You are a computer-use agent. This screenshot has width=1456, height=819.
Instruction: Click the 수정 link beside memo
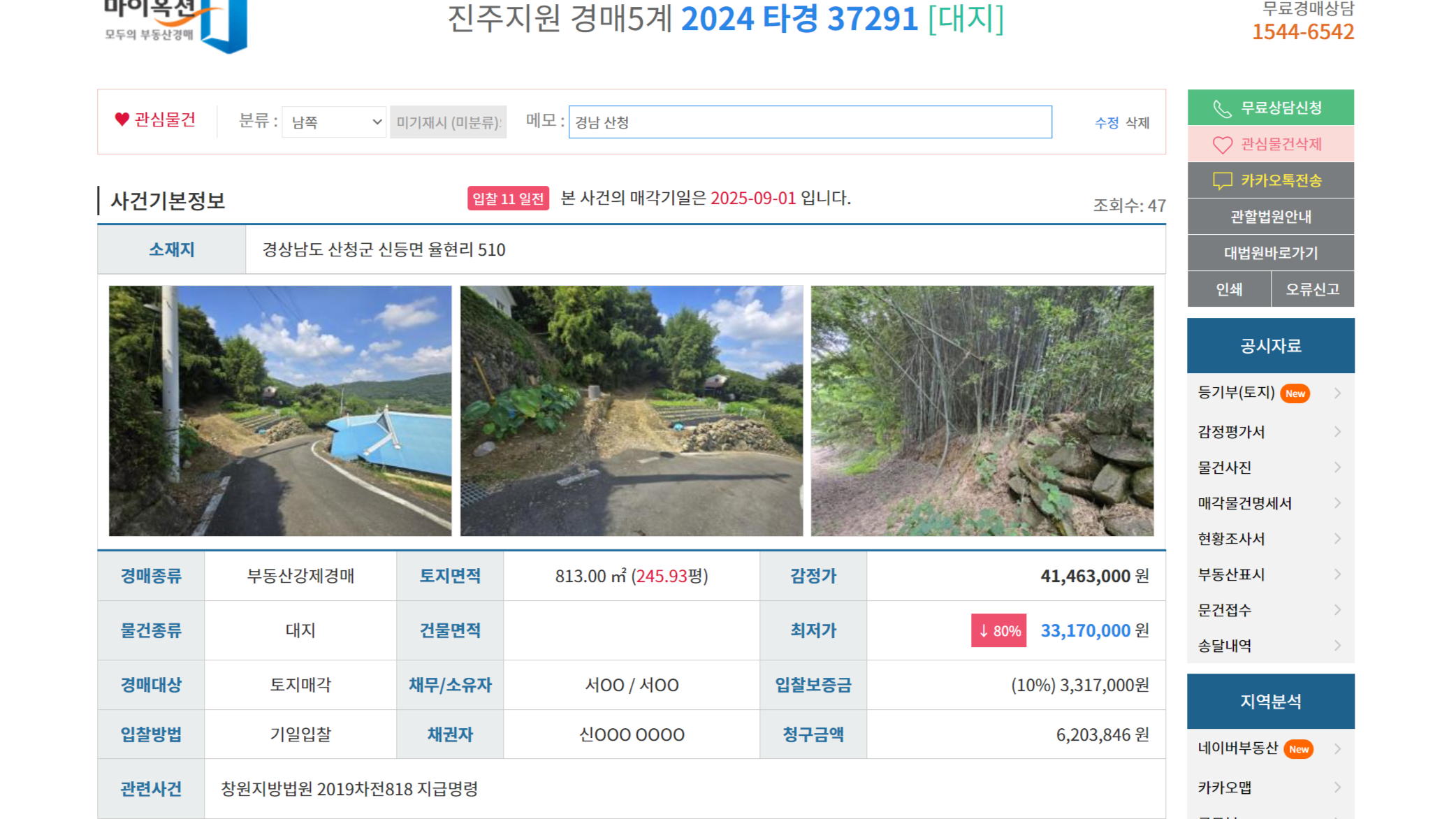(x=1107, y=123)
